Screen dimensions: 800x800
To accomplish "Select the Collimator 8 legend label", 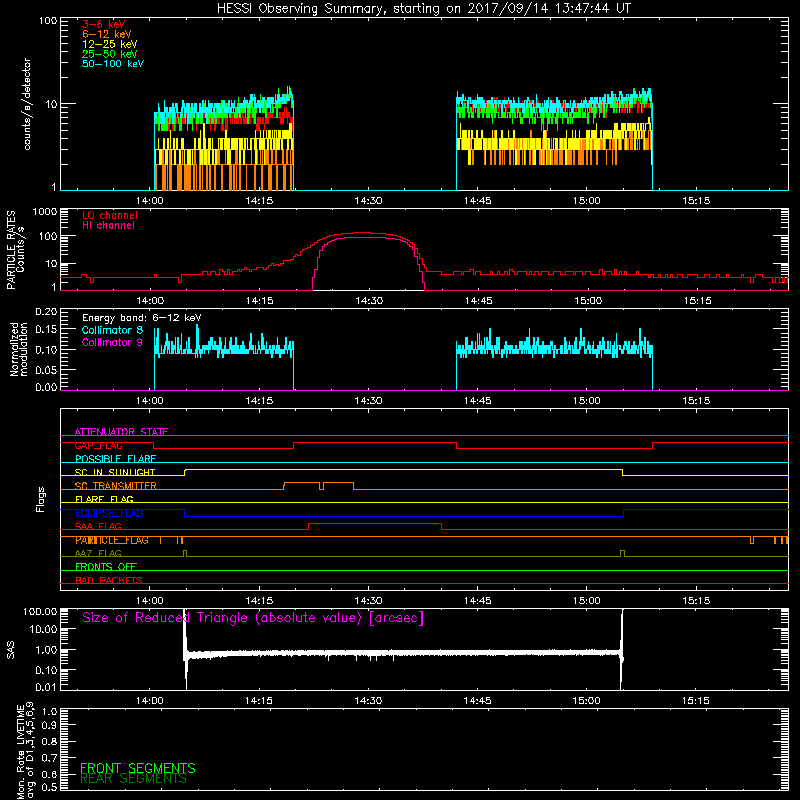I will click(x=112, y=330).
